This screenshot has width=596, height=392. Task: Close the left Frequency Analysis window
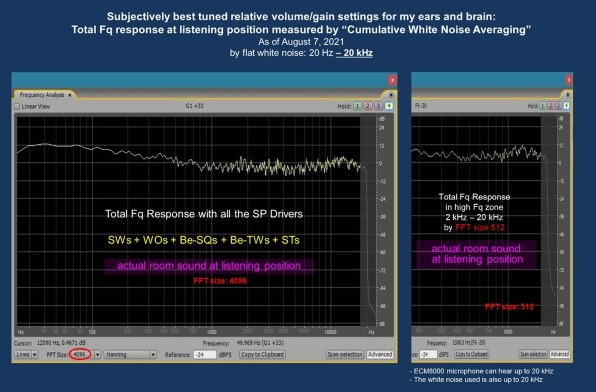point(392,80)
